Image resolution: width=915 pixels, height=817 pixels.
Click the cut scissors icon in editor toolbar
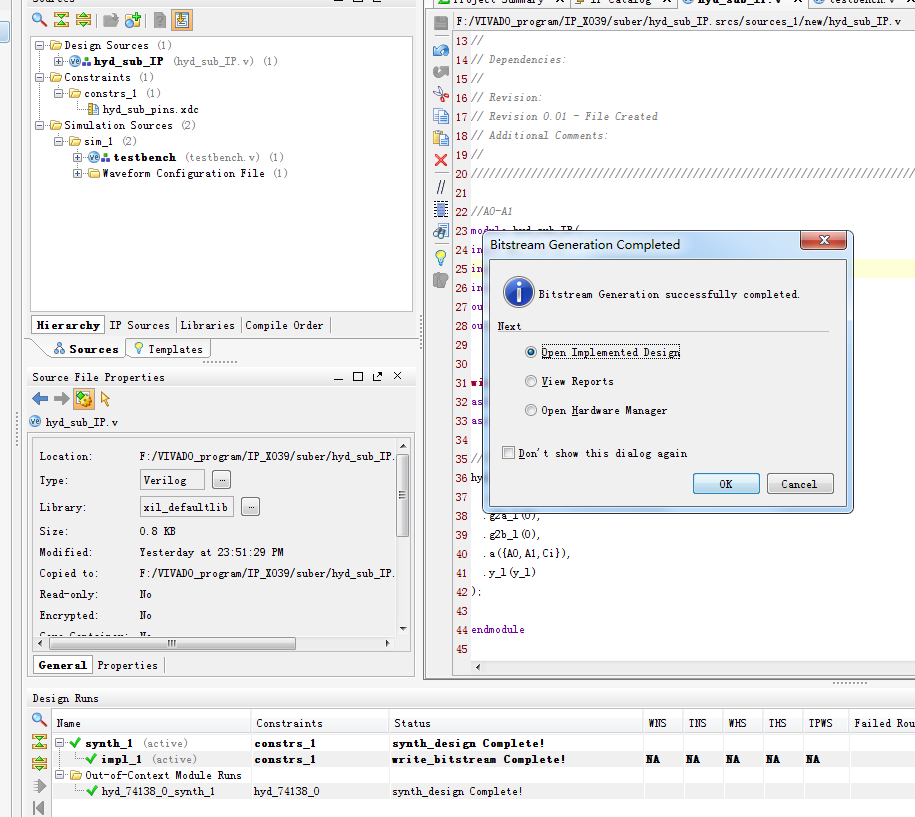click(441, 94)
